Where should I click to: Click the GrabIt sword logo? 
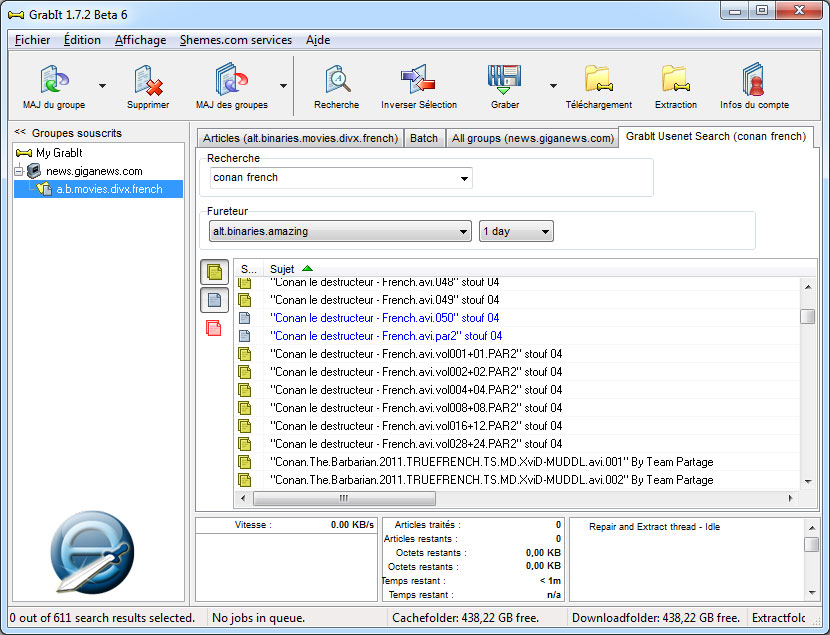click(92, 551)
